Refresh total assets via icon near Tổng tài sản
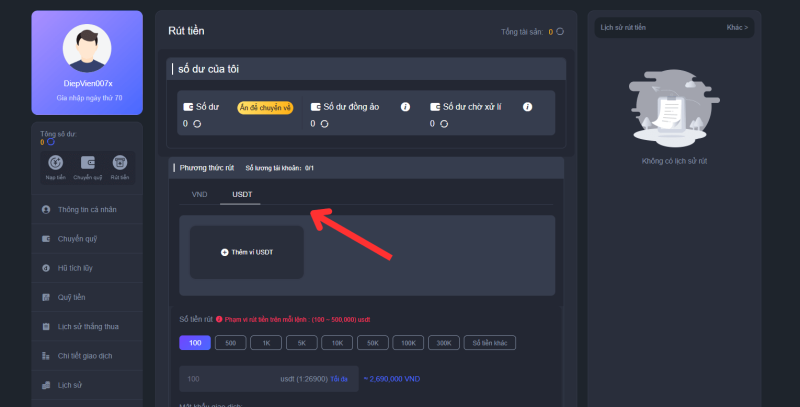Viewport: 800px width, 407px height. 560,32
